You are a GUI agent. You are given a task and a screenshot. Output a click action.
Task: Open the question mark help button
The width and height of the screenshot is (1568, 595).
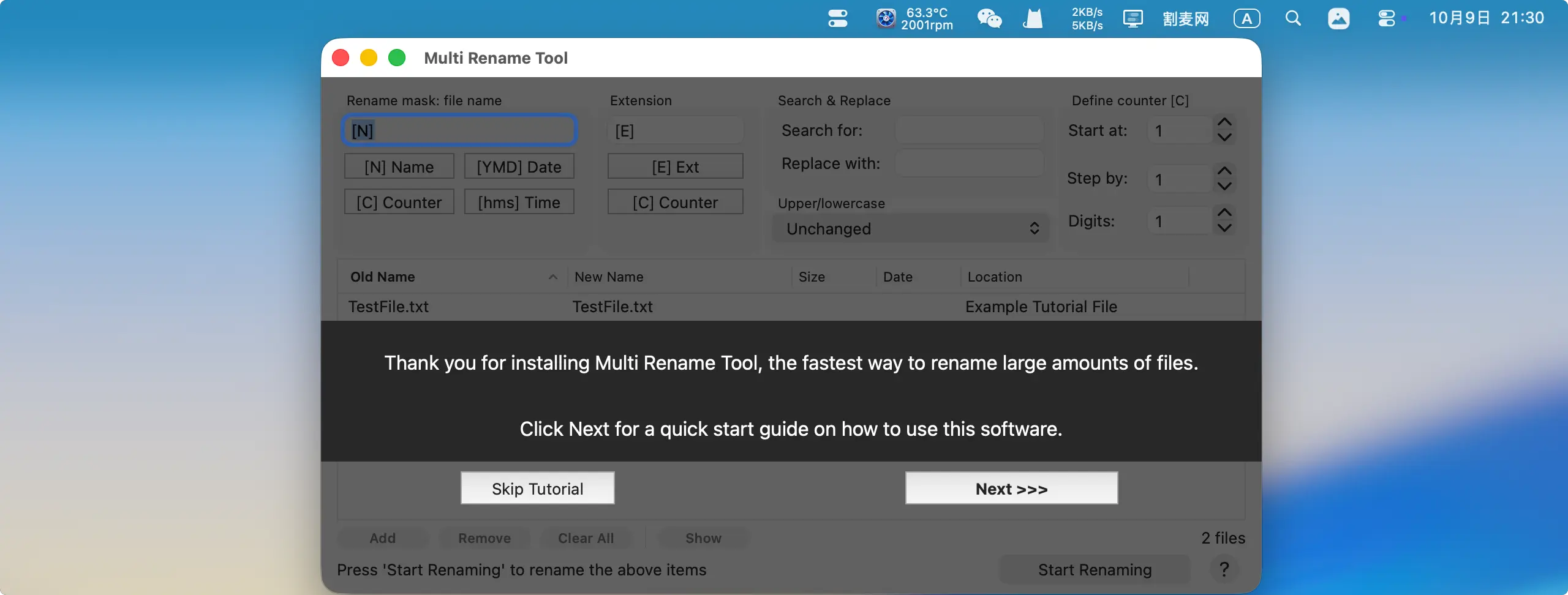[x=1224, y=569]
